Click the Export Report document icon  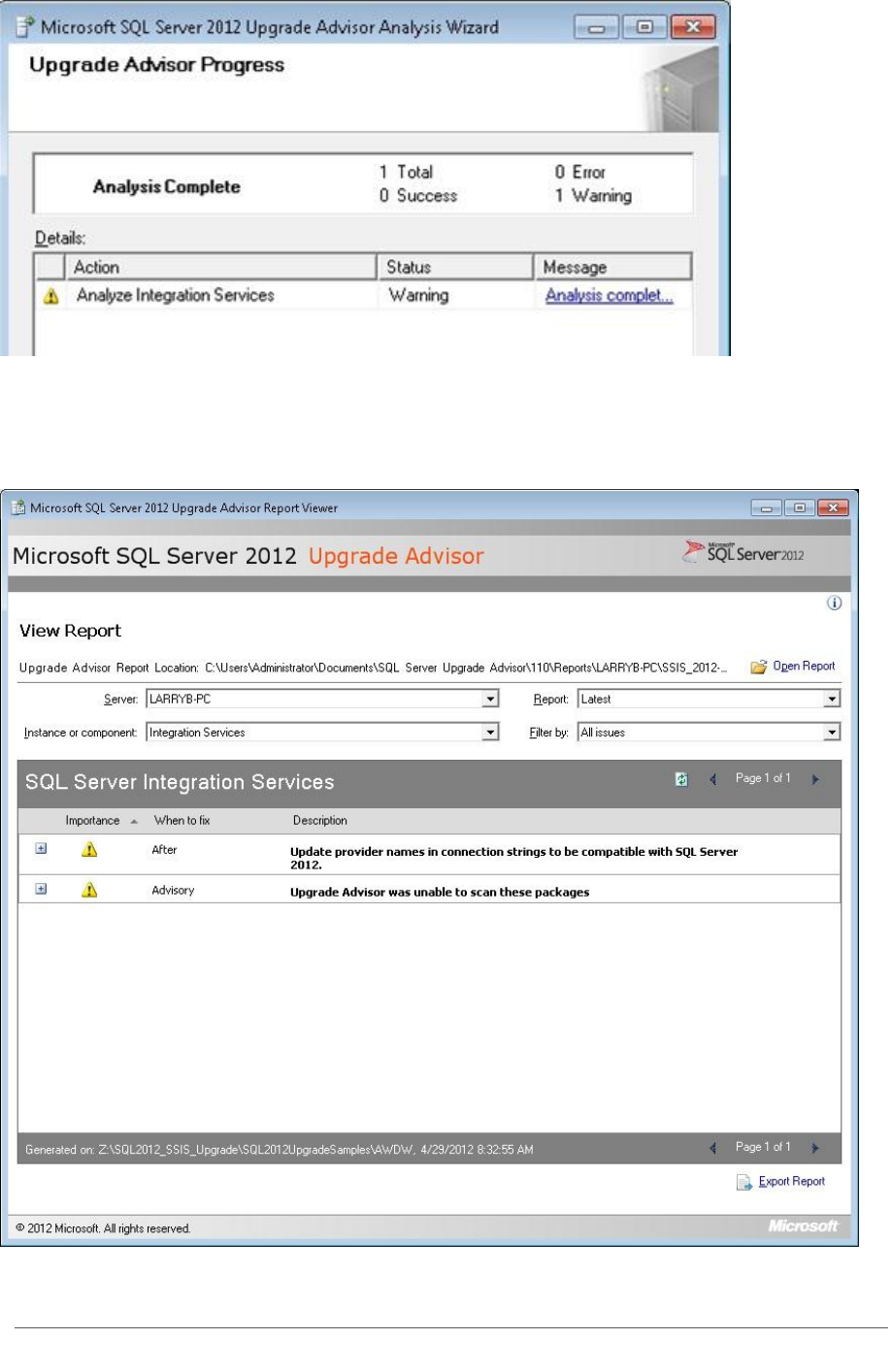coord(744,1182)
